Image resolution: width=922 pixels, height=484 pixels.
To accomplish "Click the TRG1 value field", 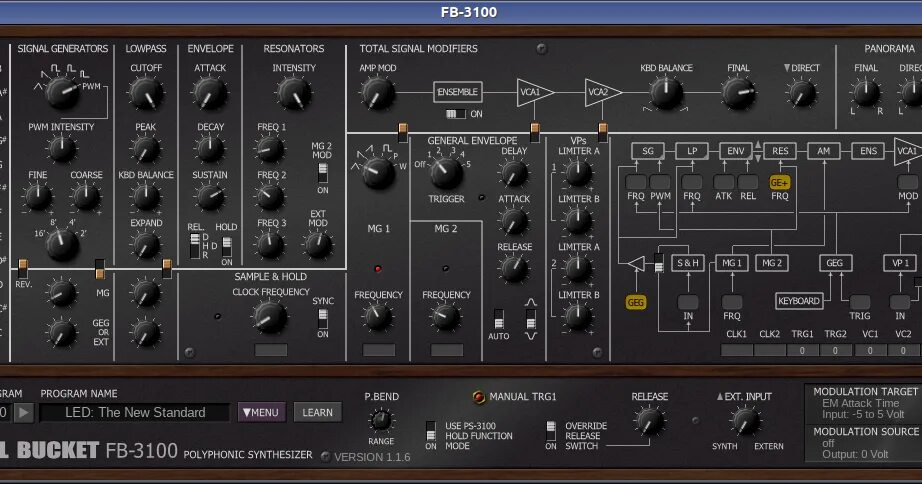I will tap(802, 351).
